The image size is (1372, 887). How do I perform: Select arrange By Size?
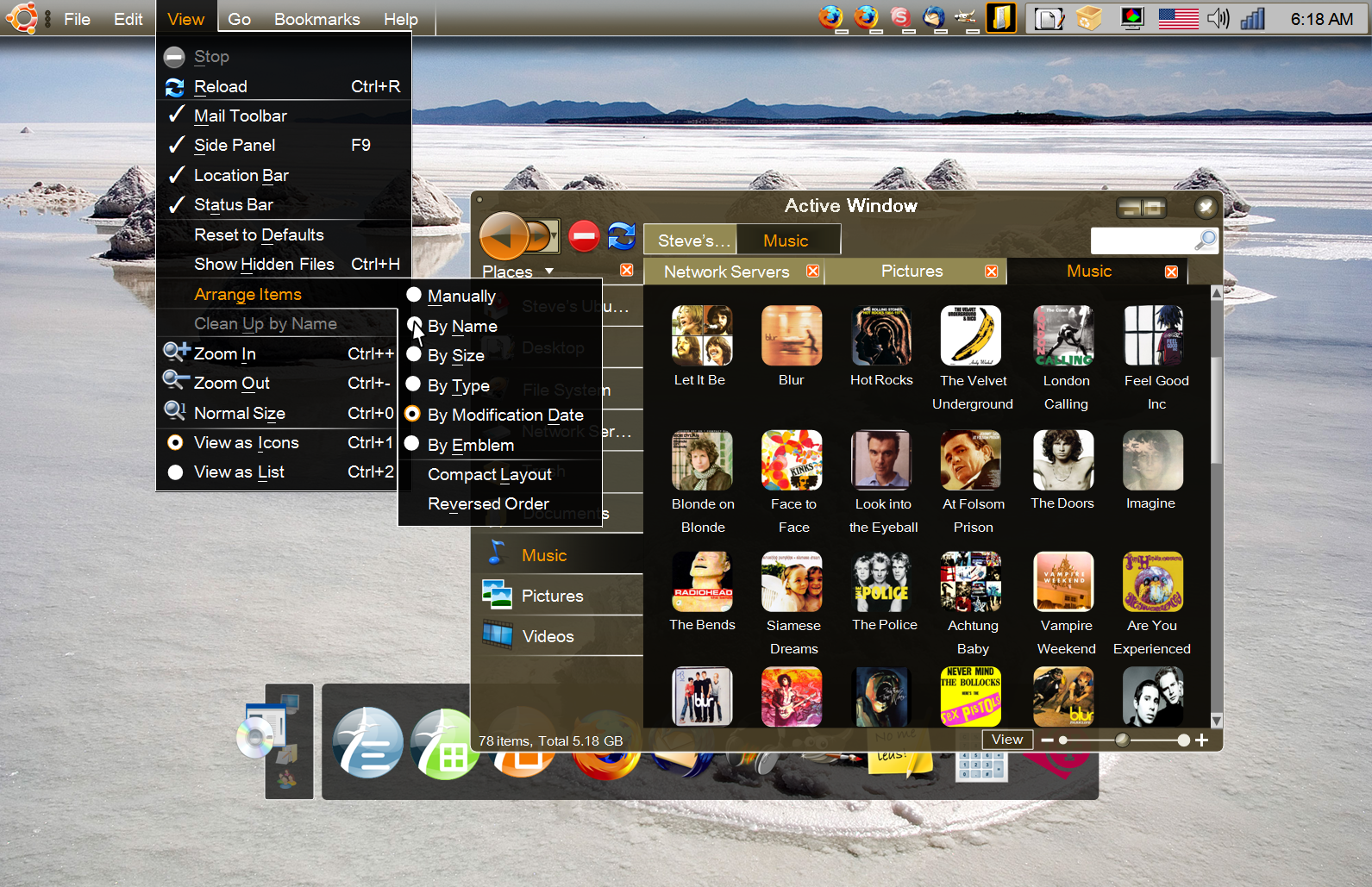pos(500,355)
